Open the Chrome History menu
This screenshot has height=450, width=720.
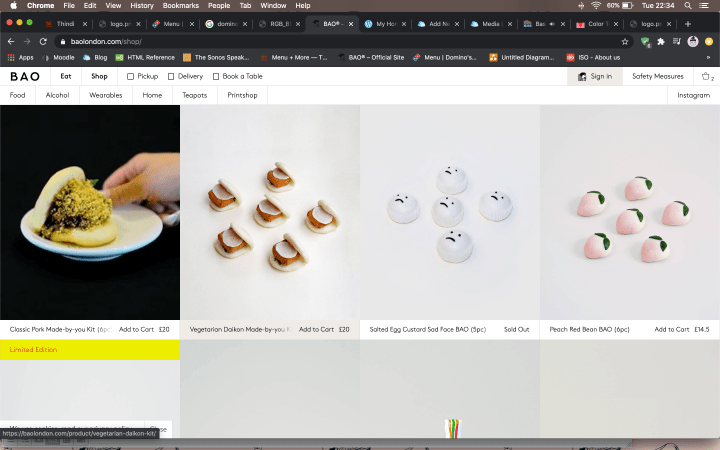tap(142, 5)
